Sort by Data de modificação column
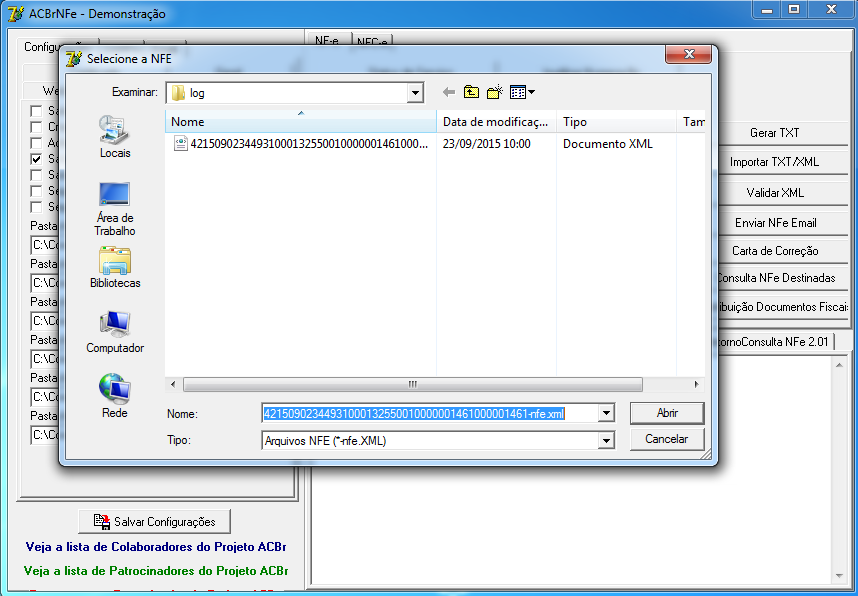Image resolution: width=858 pixels, height=596 pixels. click(496, 121)
